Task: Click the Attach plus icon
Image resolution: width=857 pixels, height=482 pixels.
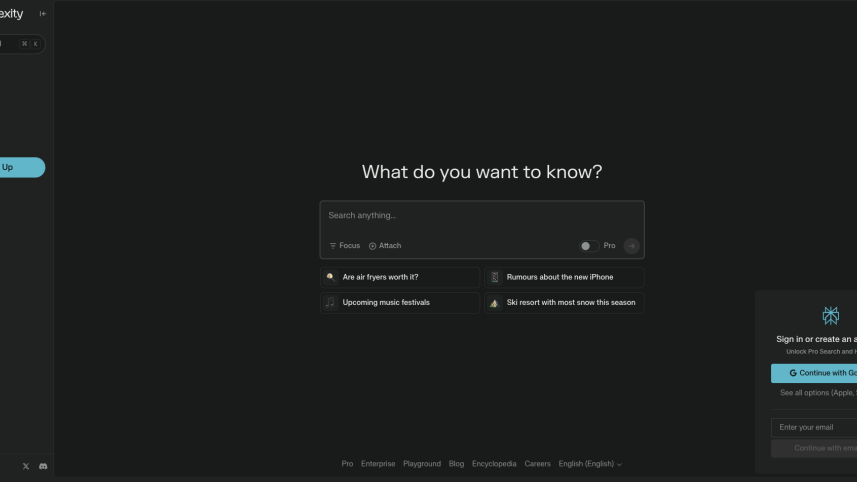Action: tap(373, 246)
